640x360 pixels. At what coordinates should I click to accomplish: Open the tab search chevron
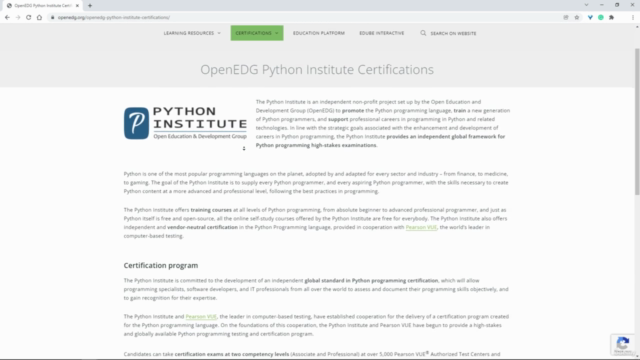tap(587, 5)
